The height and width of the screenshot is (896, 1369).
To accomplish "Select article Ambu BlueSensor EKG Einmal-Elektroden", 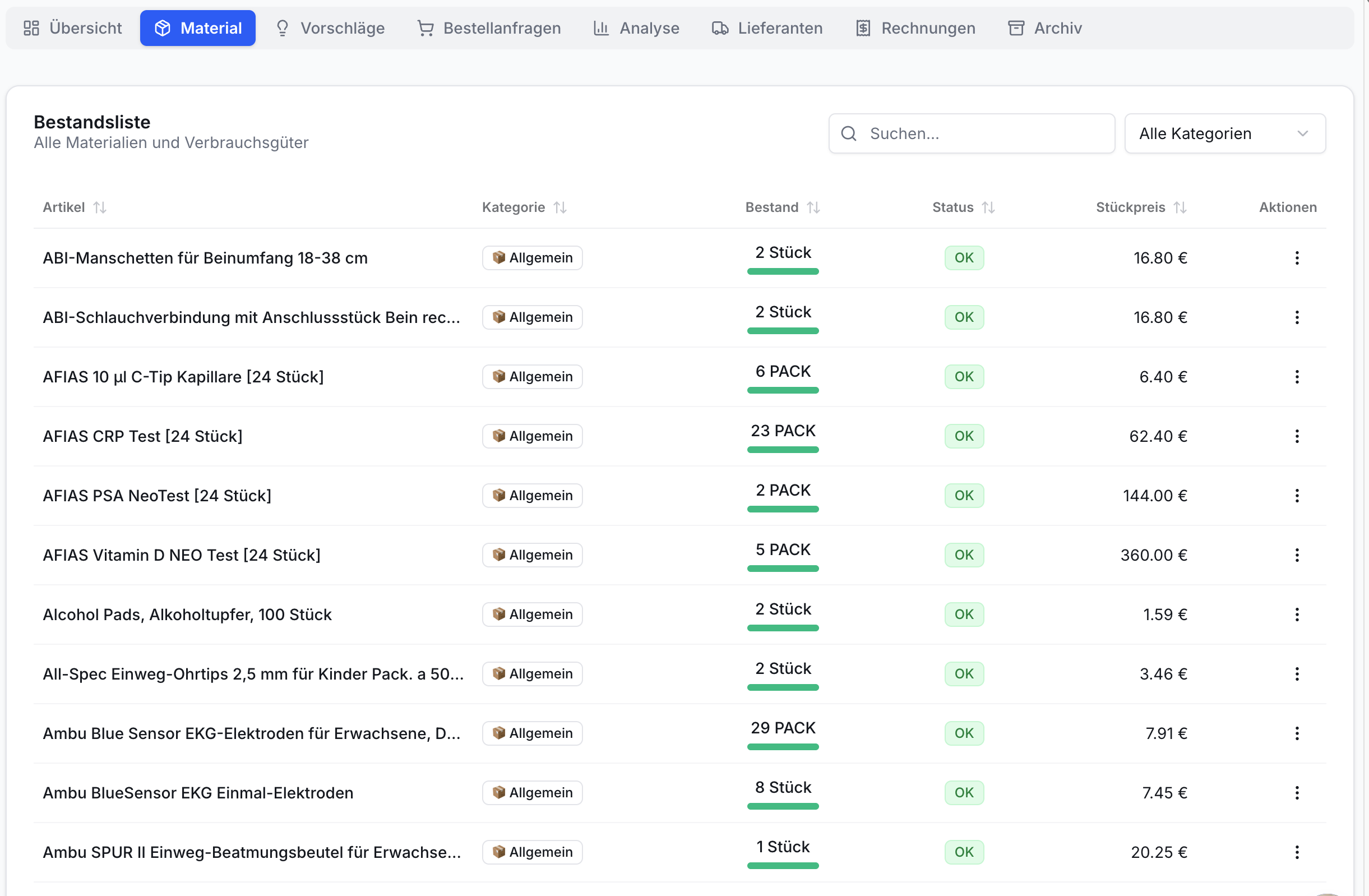I will 198,793.
